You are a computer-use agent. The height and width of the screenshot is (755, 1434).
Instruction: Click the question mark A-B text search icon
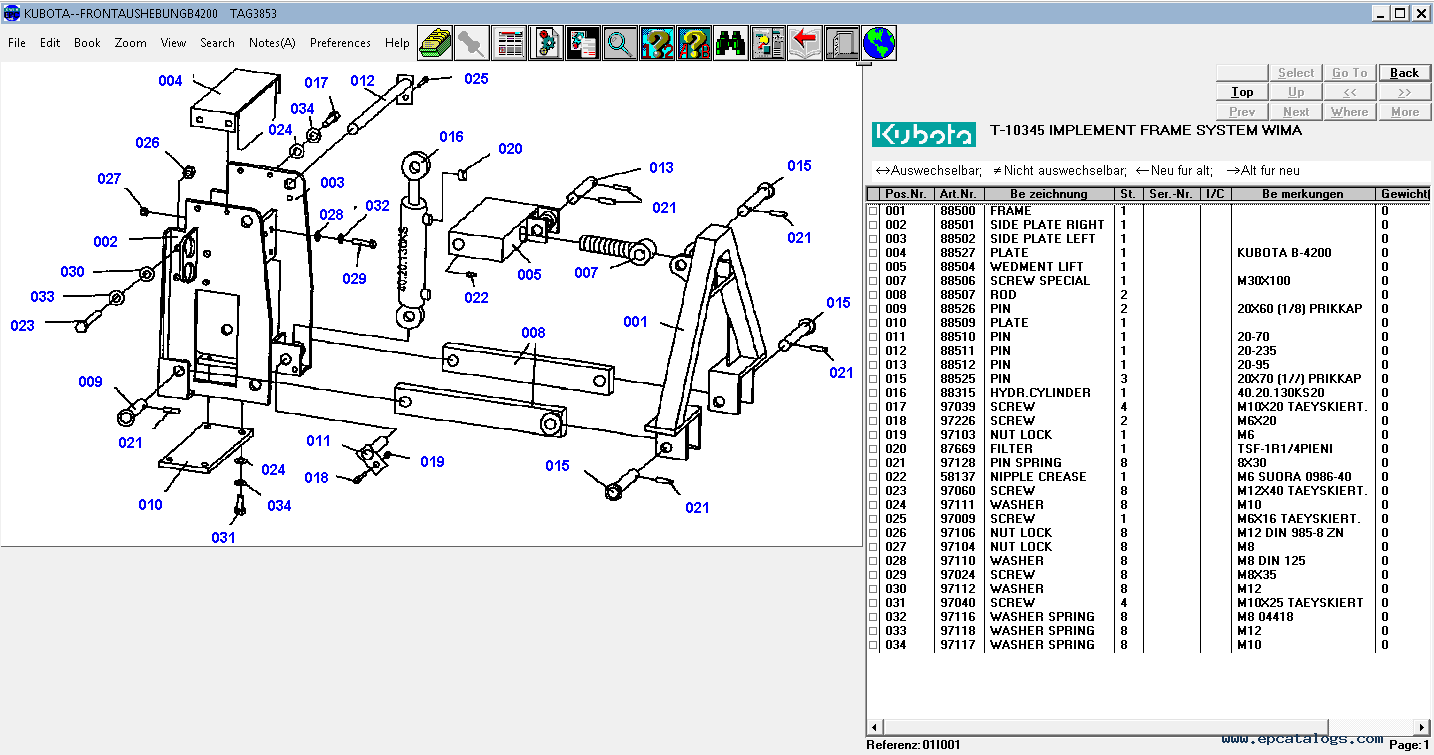693,43
